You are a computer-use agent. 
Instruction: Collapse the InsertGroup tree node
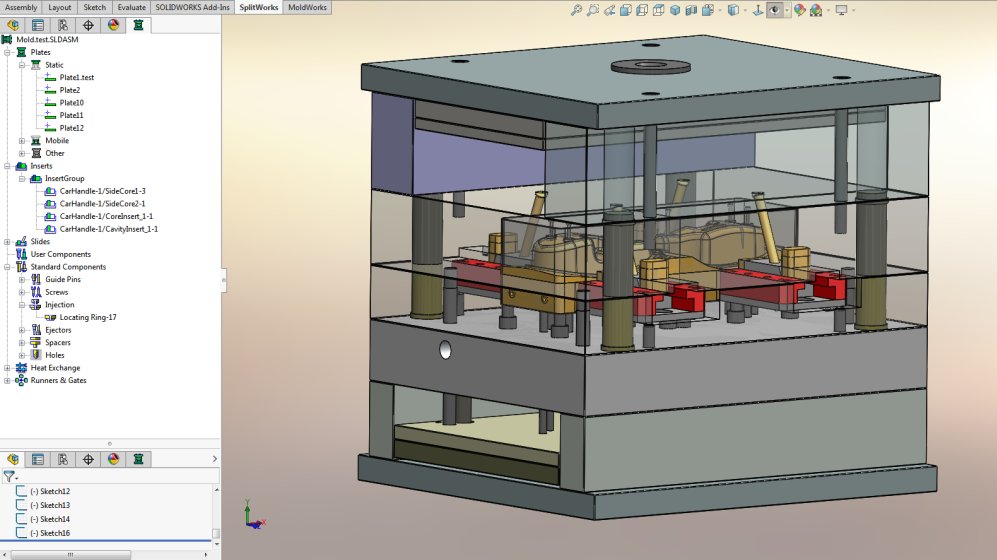point(23,179)
